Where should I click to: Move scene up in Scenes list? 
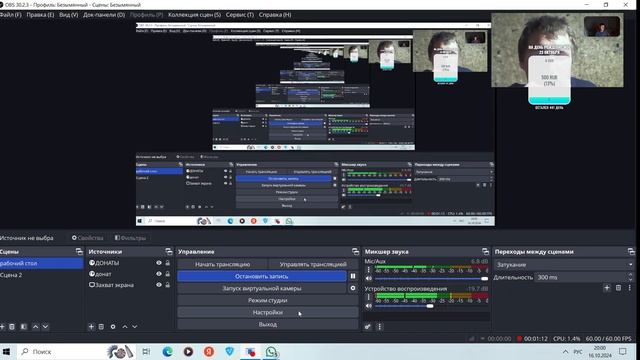click(36, 327)
